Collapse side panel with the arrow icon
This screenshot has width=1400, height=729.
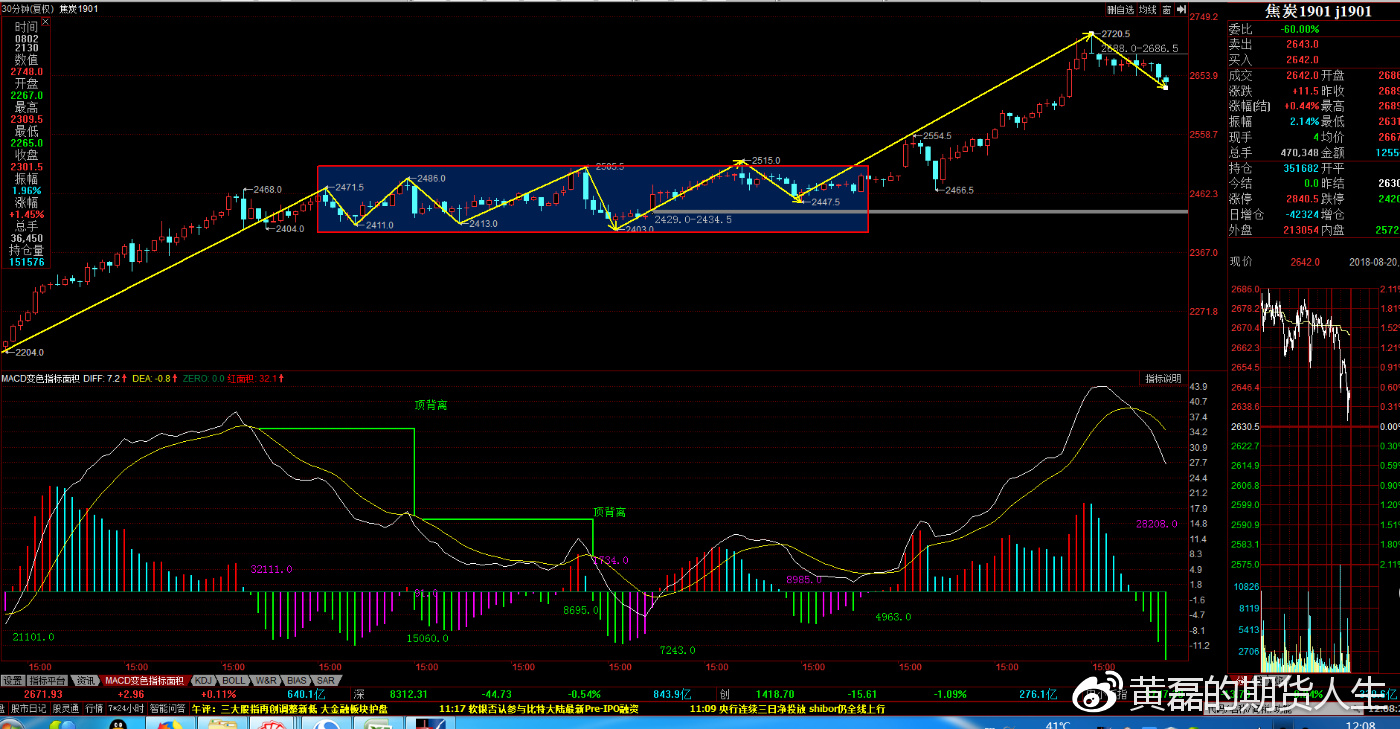1179,10
